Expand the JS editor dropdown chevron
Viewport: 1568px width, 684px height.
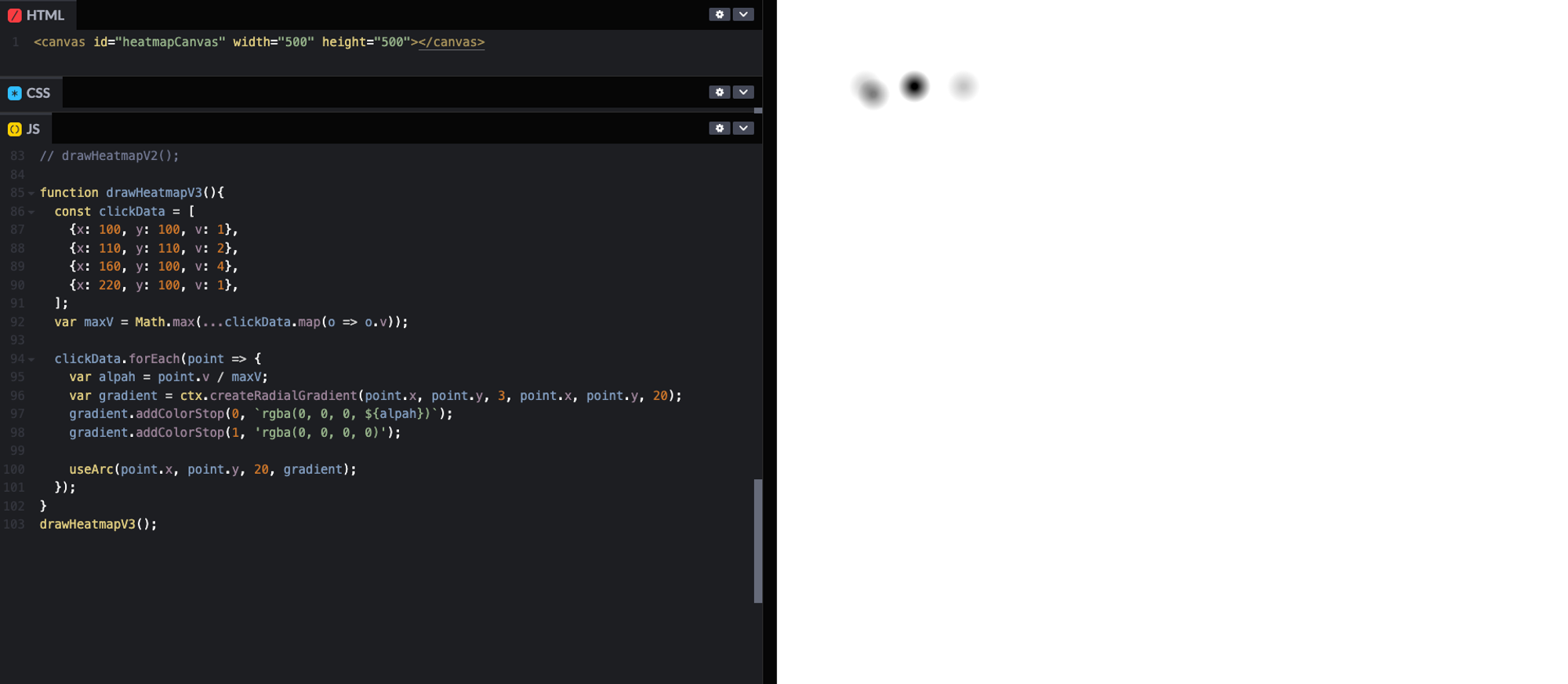[743, 128]
